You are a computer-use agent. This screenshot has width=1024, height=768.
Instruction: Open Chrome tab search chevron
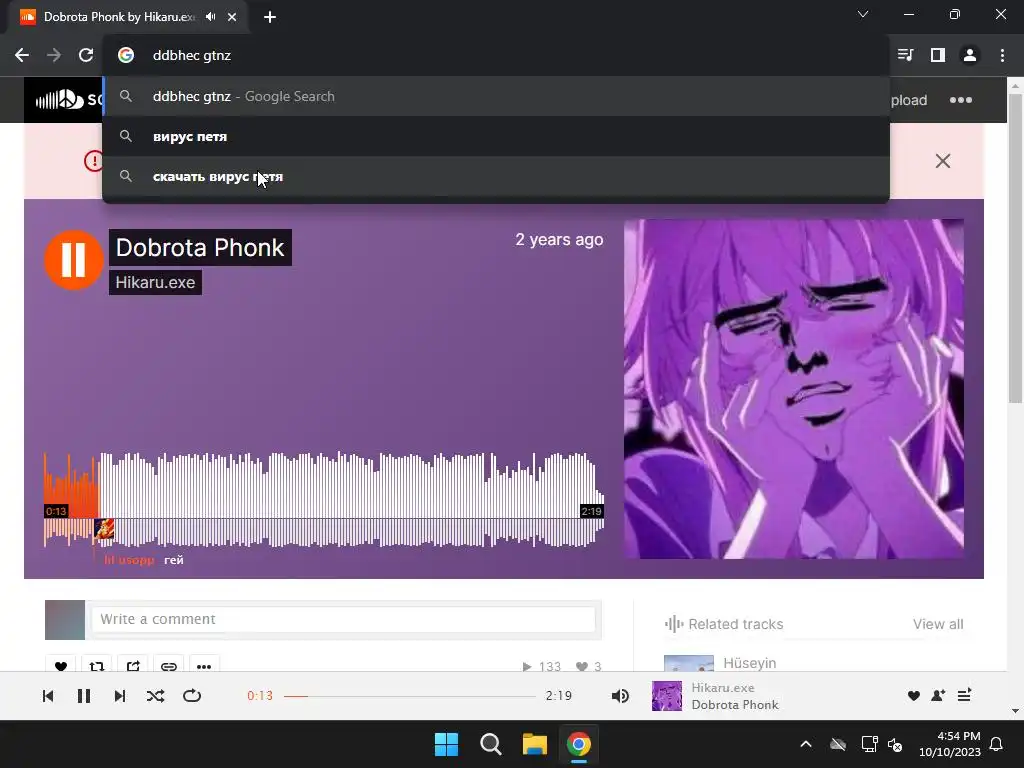click(x=863, y=14)
